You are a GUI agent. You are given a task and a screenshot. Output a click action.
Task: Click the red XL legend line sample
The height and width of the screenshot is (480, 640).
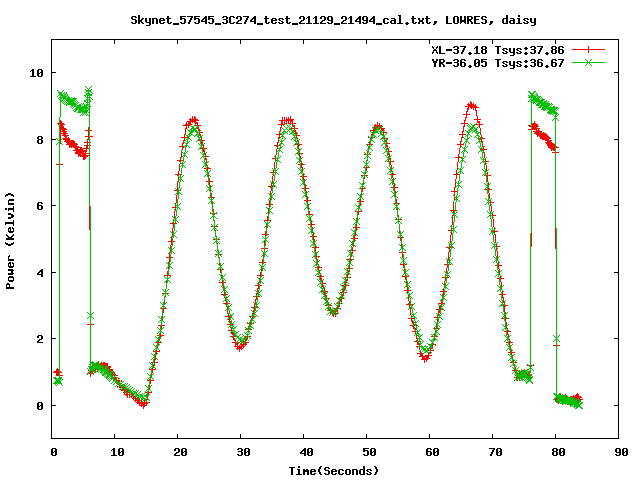(588, 50)
